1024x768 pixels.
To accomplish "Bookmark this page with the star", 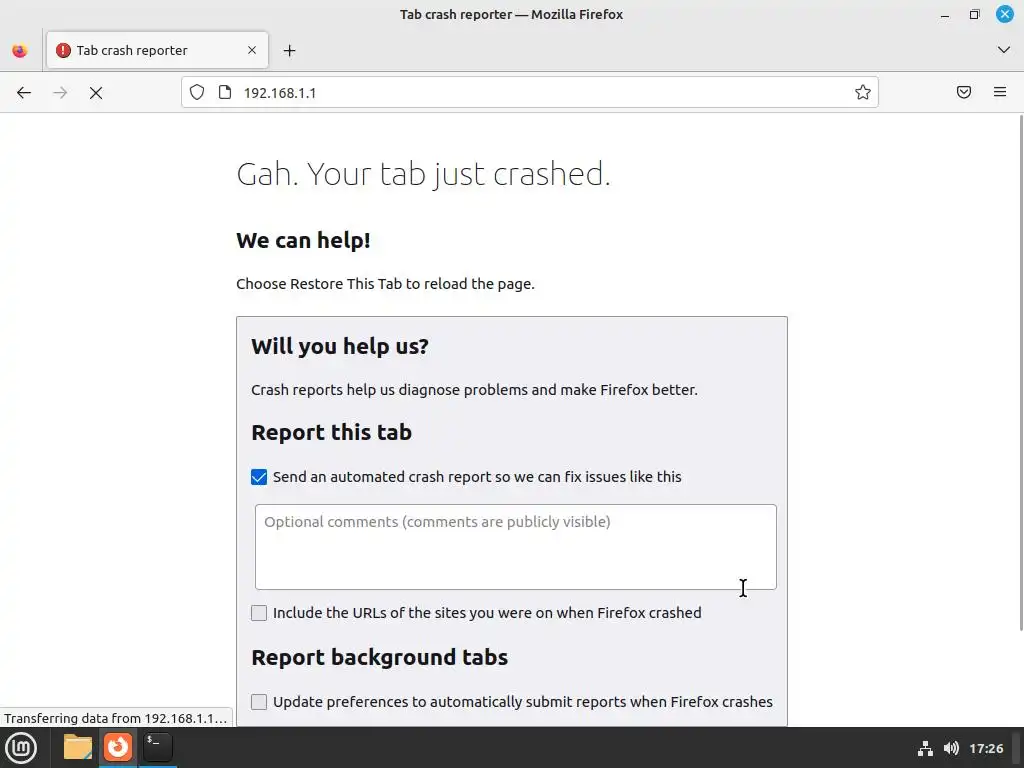I will [863, 92].
